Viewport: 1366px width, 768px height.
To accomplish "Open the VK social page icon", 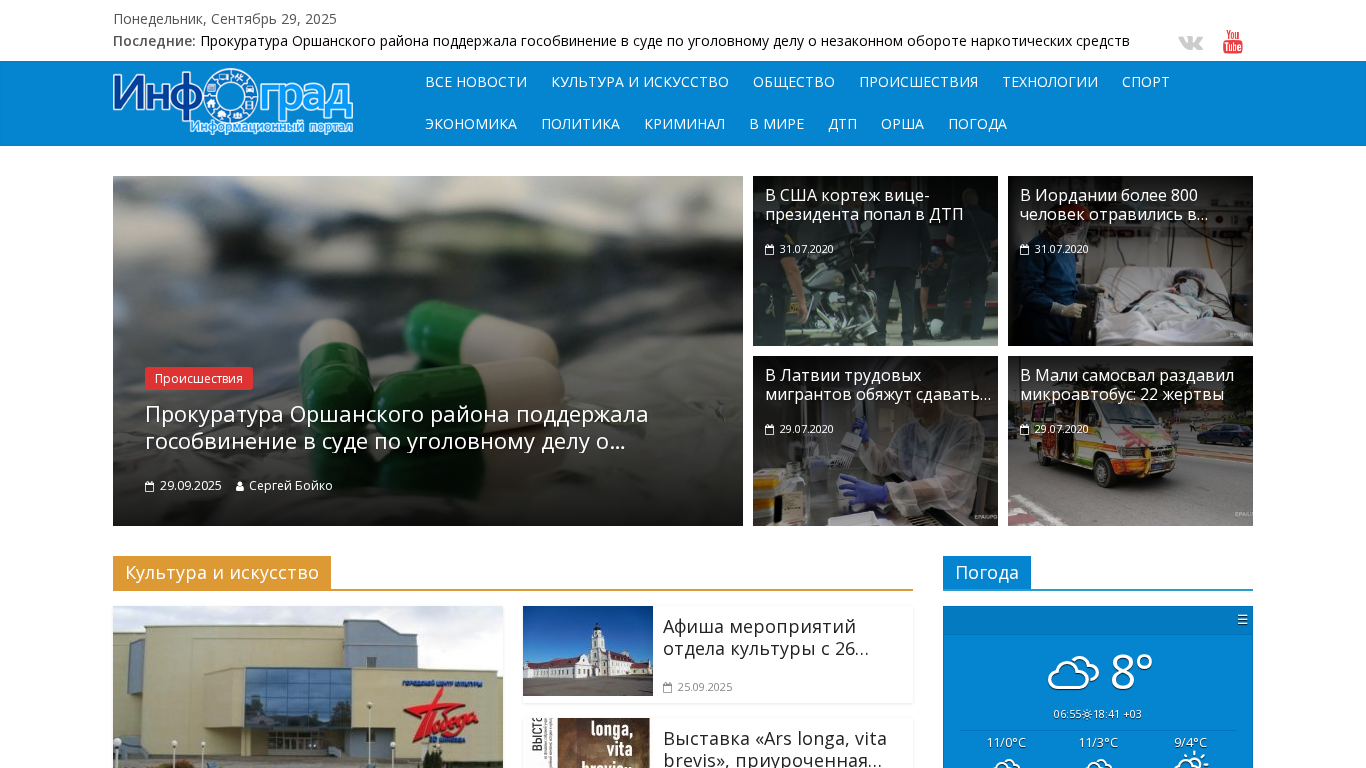I will [1190, 43].
